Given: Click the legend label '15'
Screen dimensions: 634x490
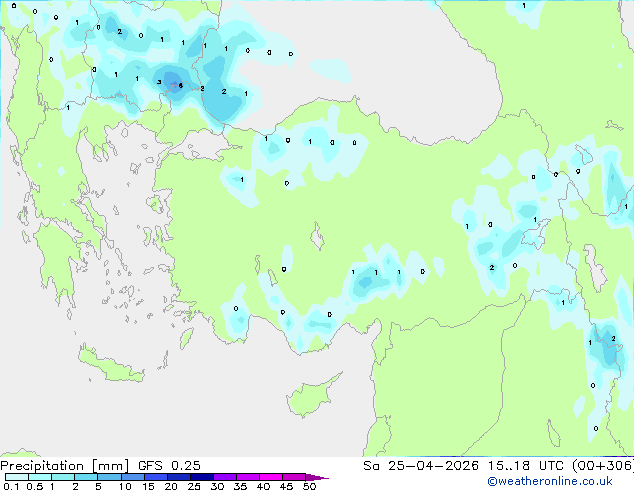Looking at the screenshot, I should (148, 486).
